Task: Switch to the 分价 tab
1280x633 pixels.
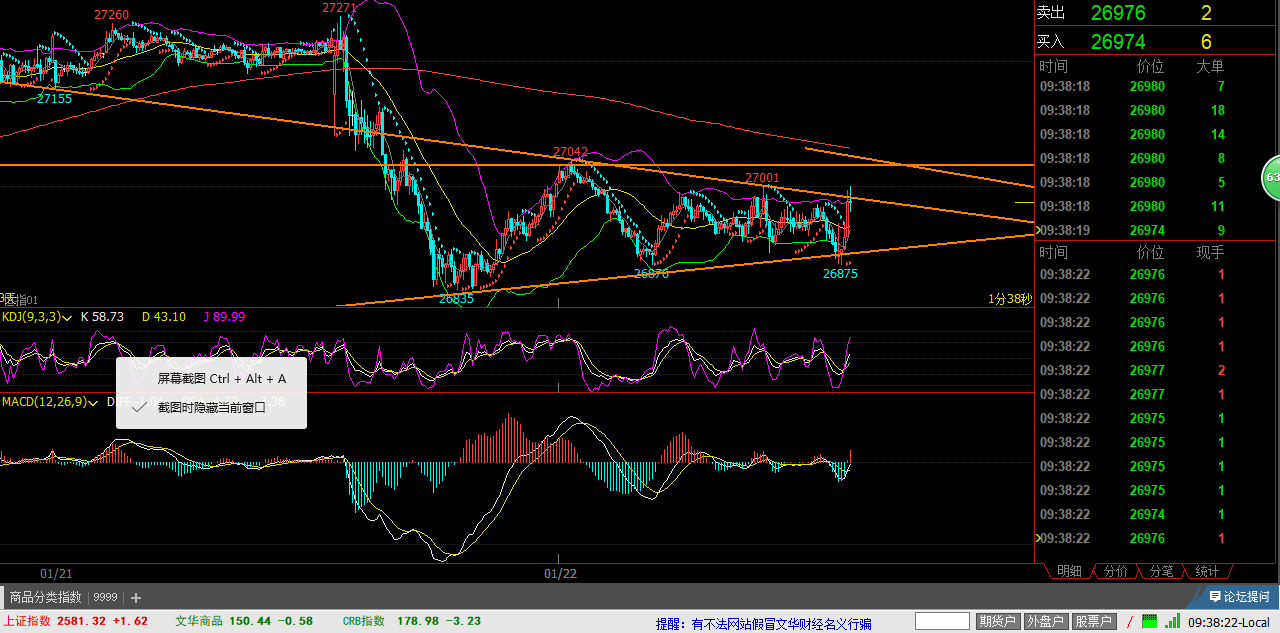Action: (1115, 571)
